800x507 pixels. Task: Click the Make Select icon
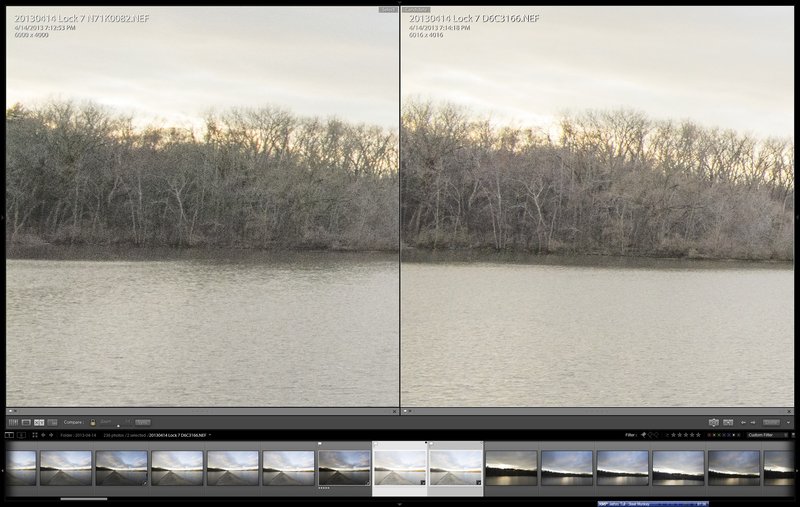coord(728,422)
